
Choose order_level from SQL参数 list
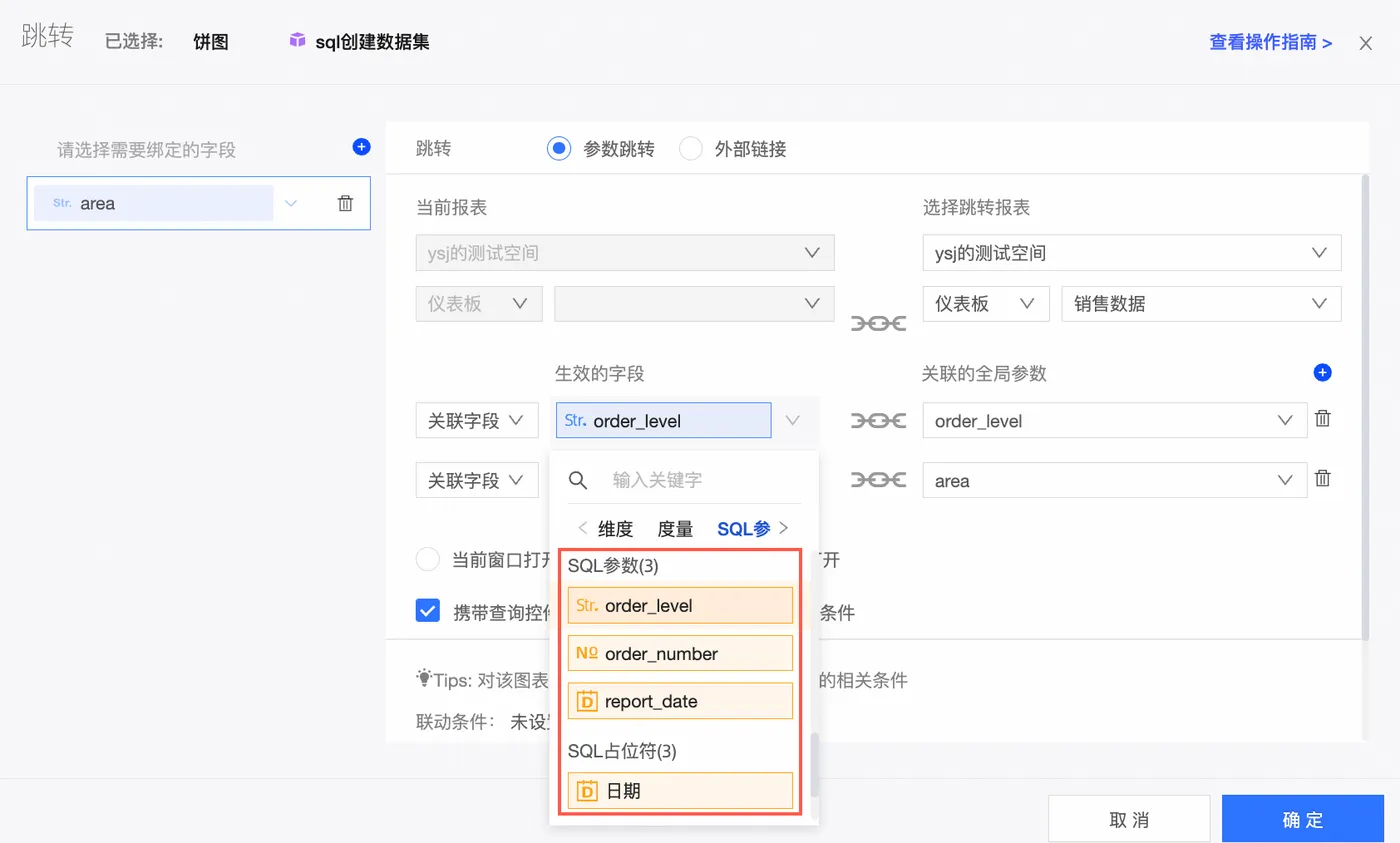pyautogui.click(x=680, y=605)
